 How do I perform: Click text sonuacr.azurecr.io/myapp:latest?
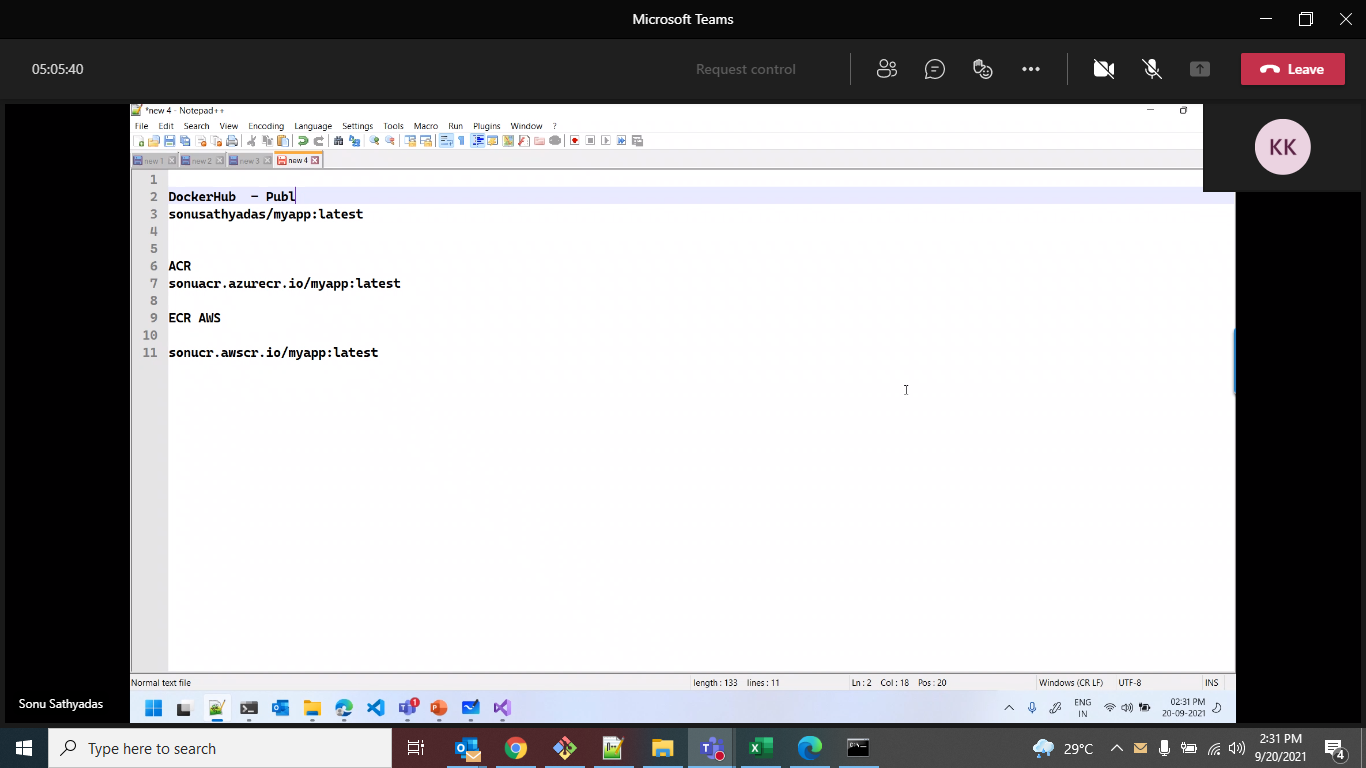(x=284, y=283)
